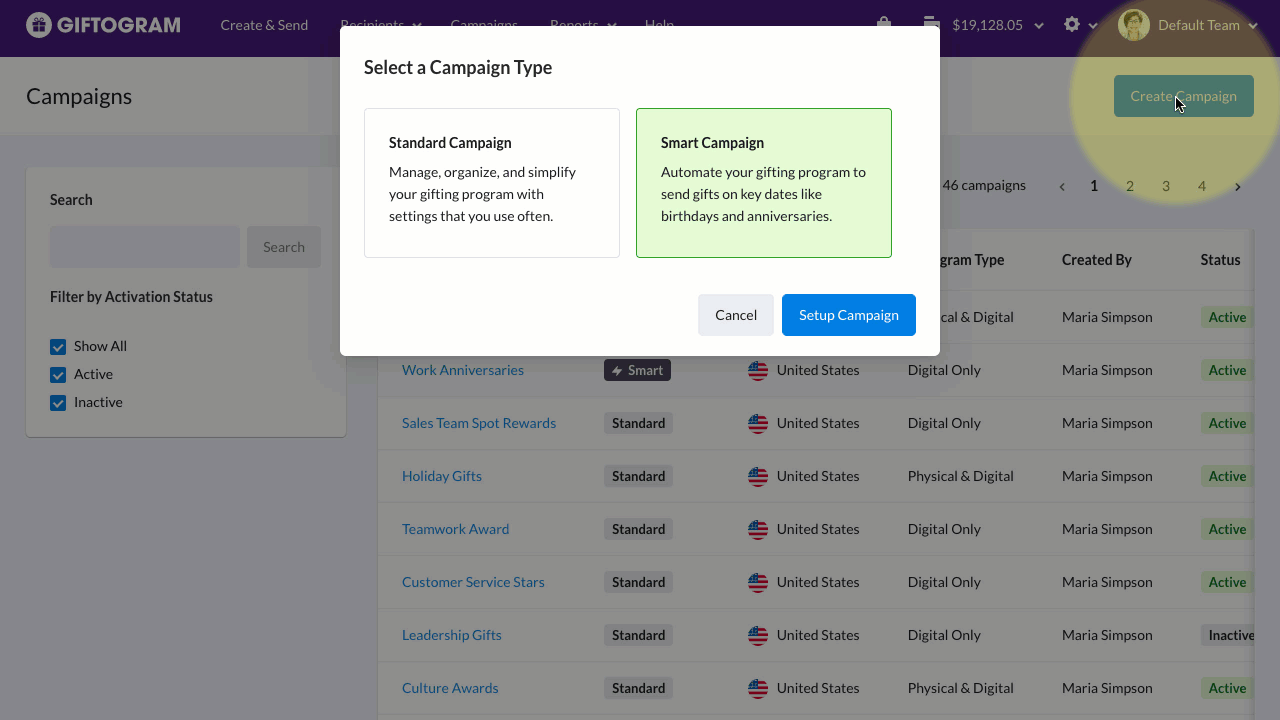Open the settings gear icon
The width and height of the screenshot is (1280, 720).
tap(1072, 24)
